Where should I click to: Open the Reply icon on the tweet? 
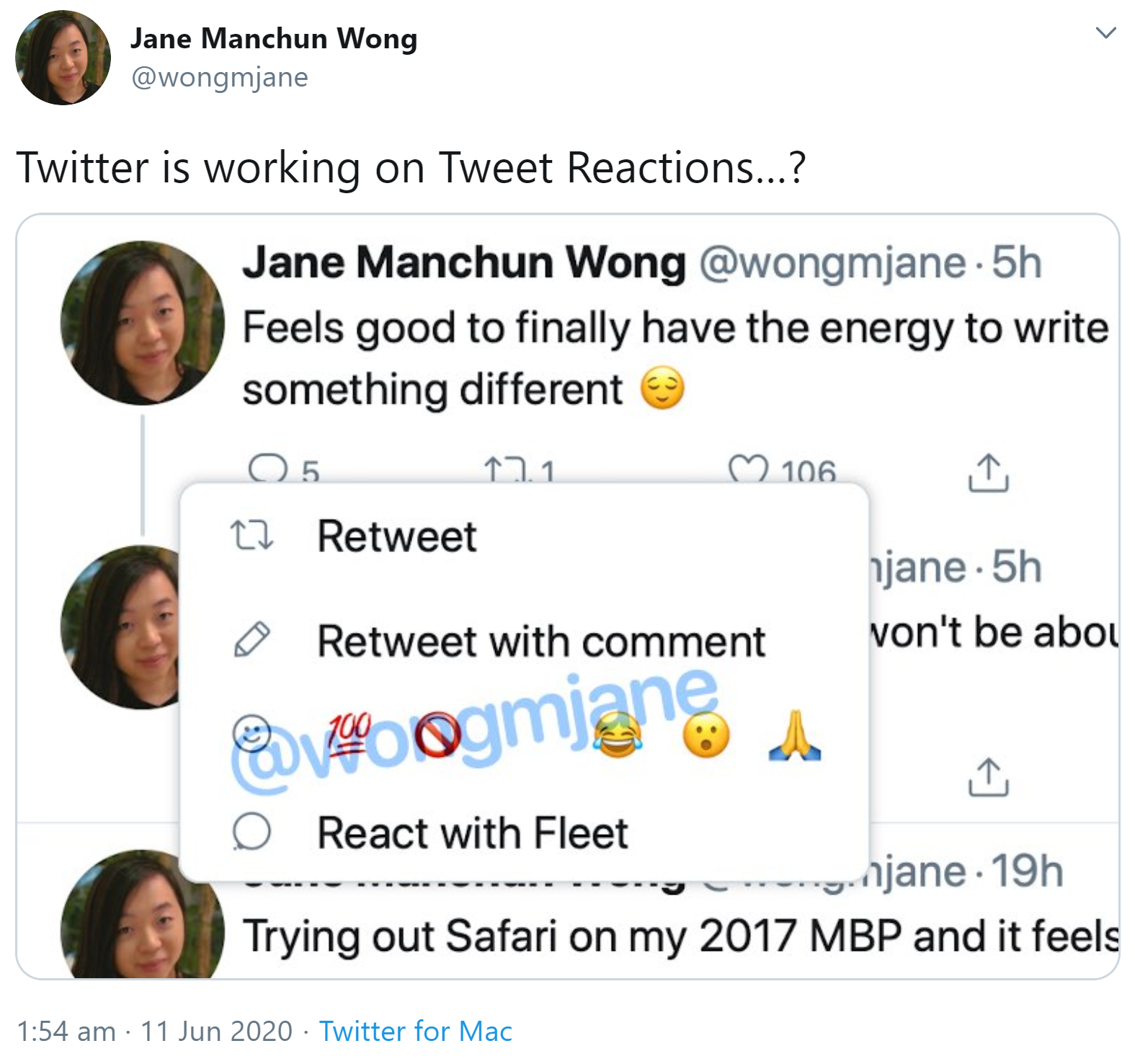[x=269, y=469]
